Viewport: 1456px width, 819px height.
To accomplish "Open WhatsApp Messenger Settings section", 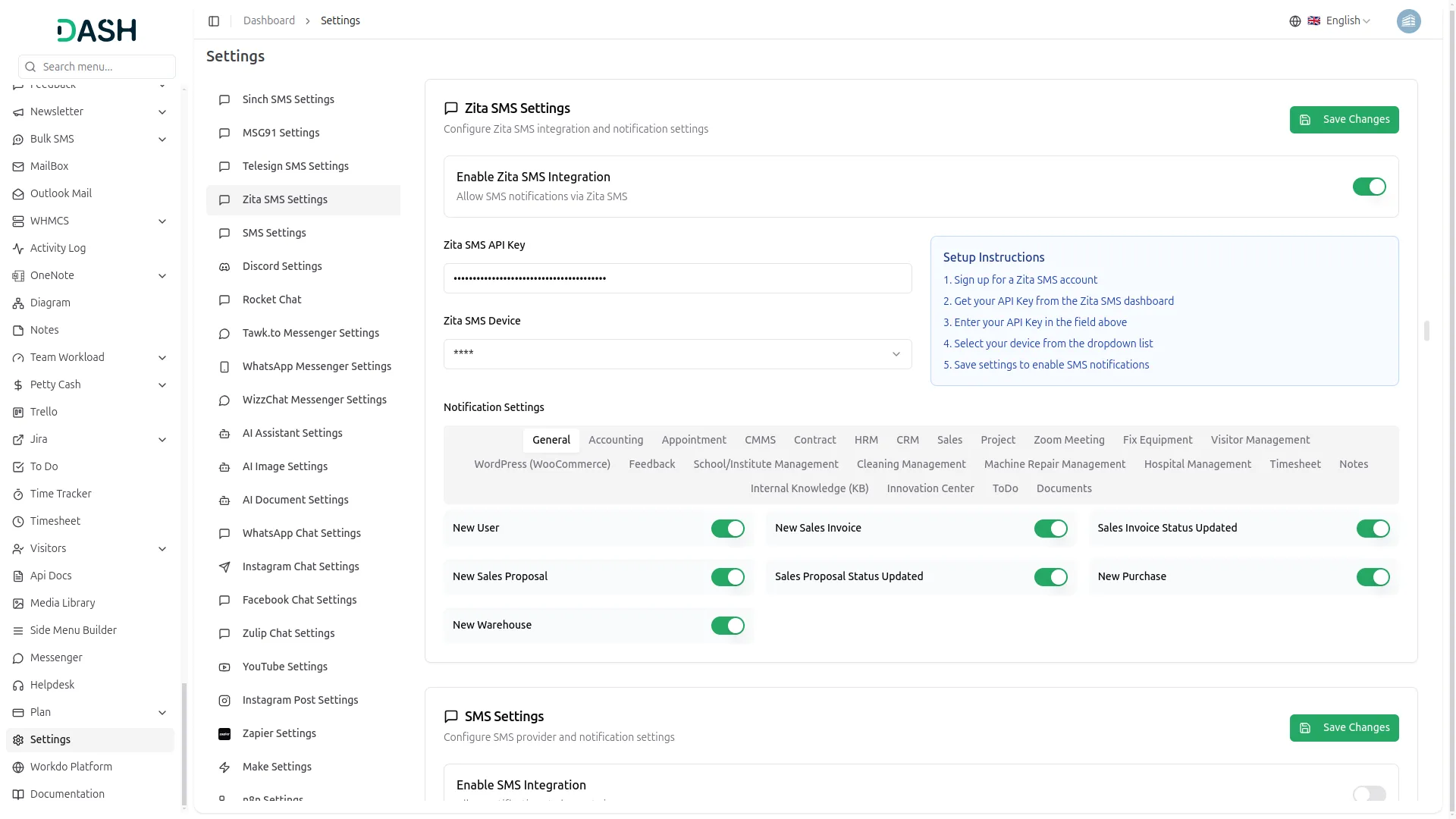I will tap(303, 367).
